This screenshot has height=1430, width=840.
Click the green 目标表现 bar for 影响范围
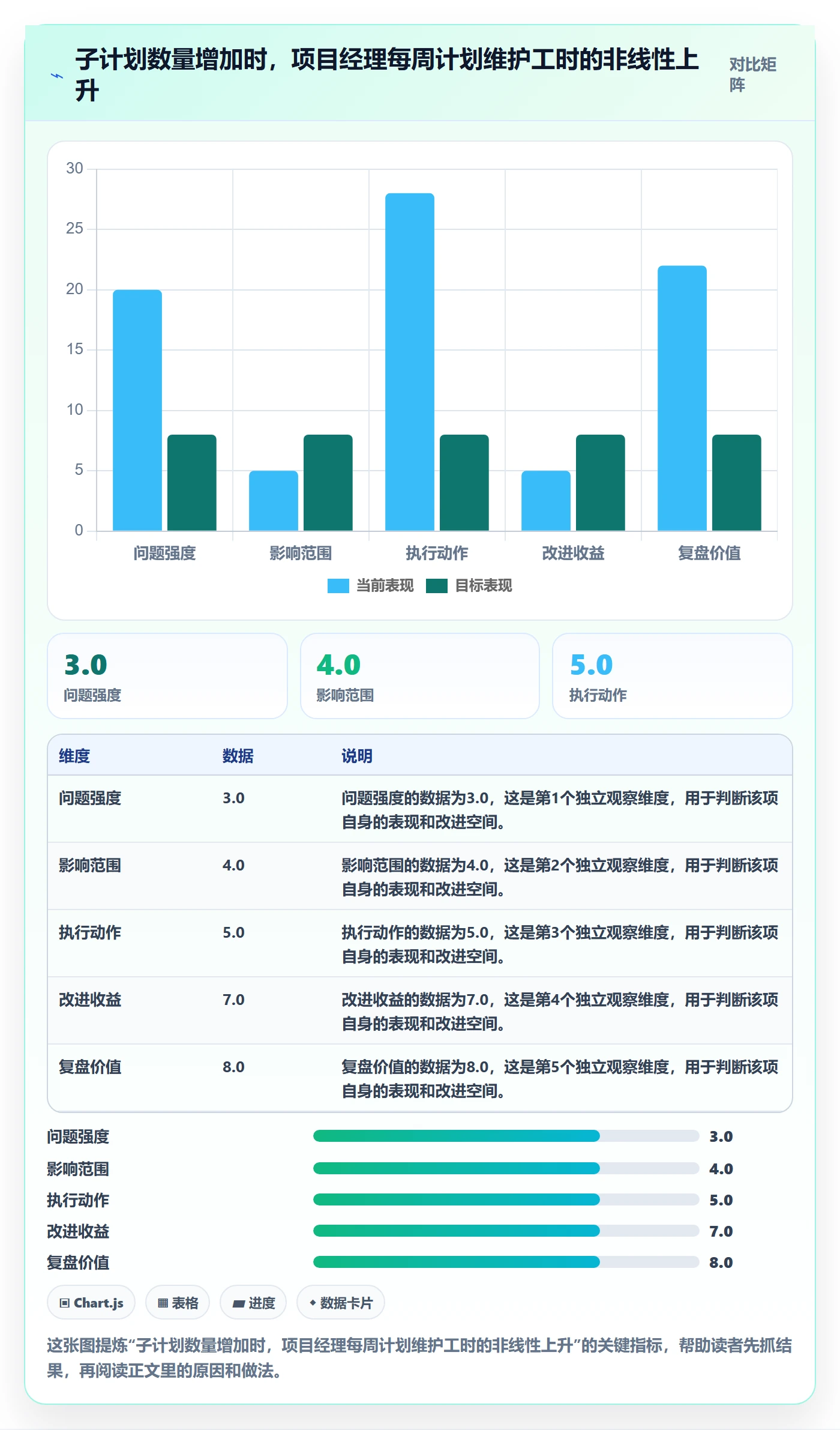click(328, 483)
